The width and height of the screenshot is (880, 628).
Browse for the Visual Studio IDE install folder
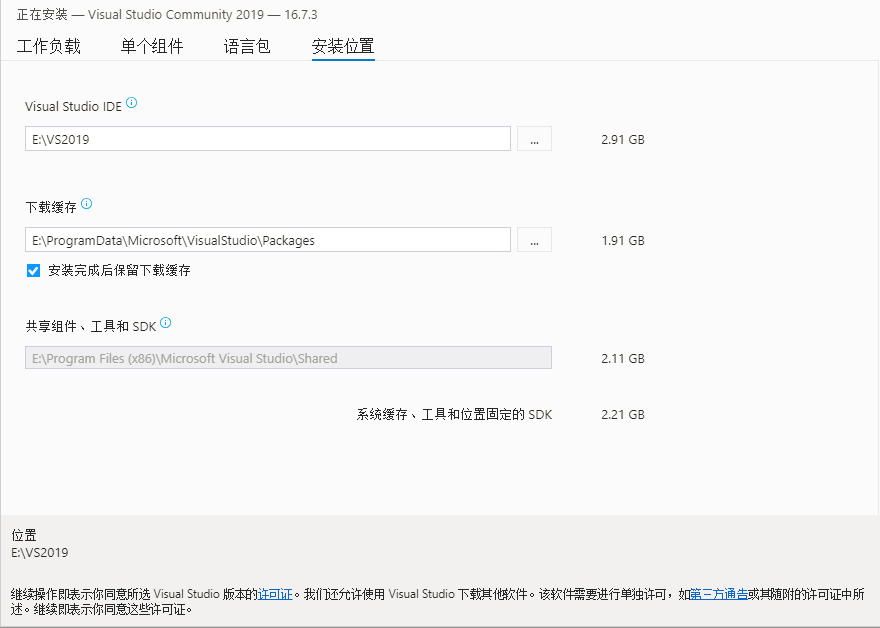(534, 139)
